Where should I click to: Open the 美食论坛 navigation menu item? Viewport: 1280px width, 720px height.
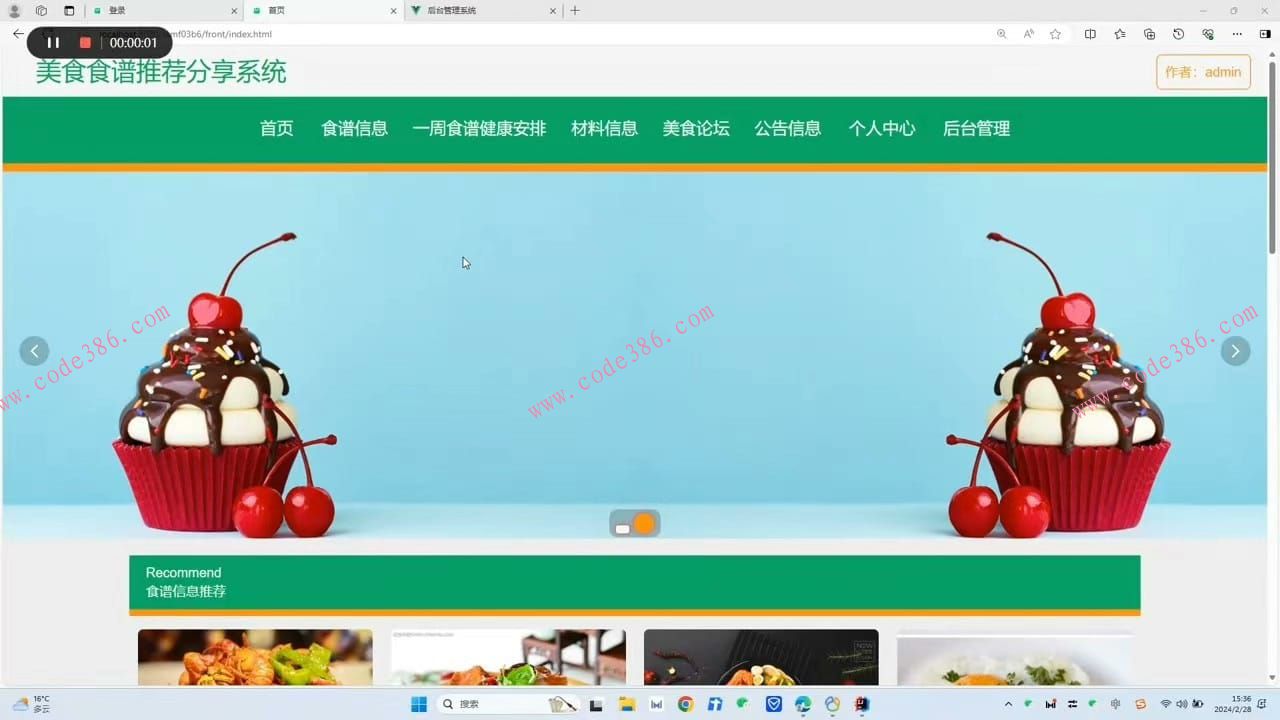point(696,128)
